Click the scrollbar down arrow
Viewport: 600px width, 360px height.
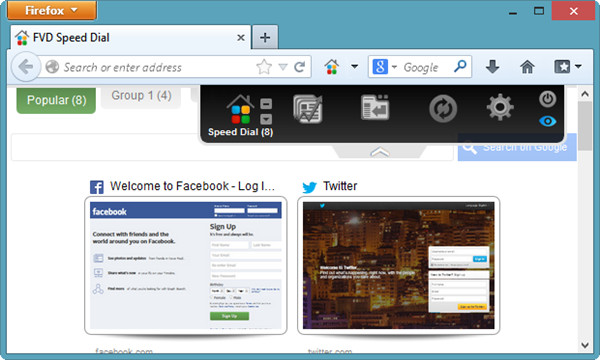(585, 345)
